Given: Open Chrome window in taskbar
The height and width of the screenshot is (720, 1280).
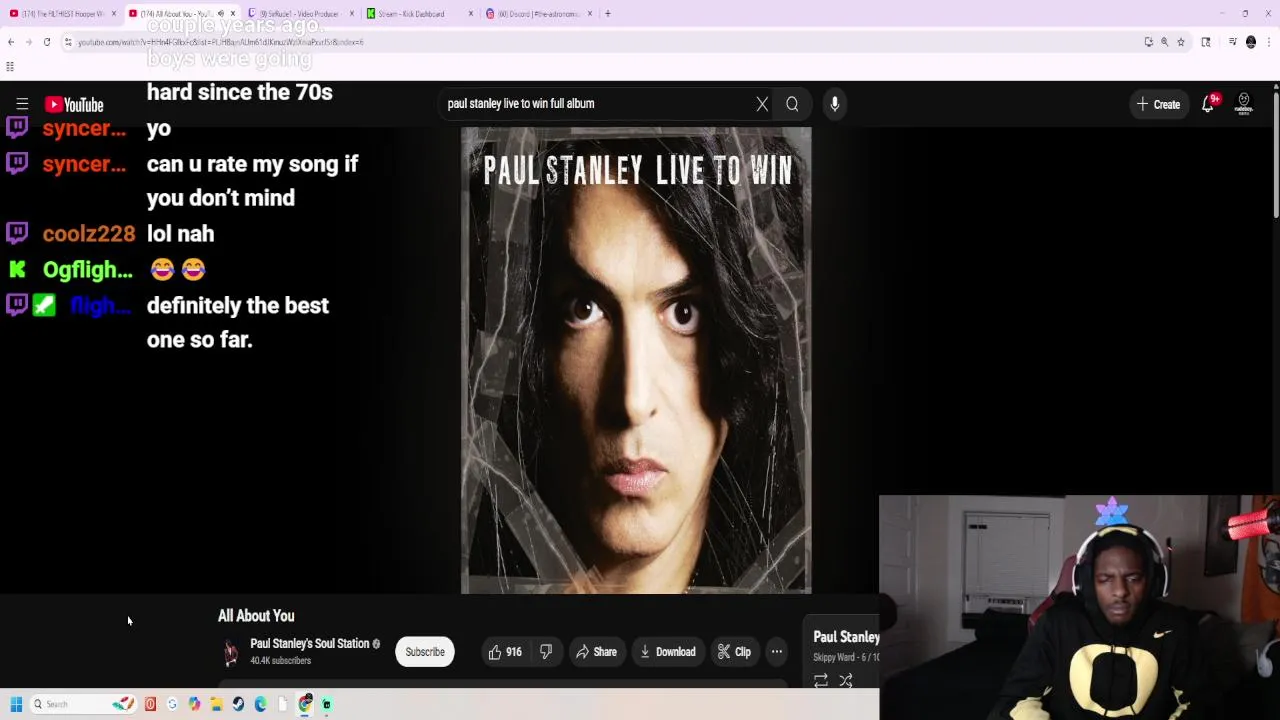Looking at the screenshot, I should [305, 704].
